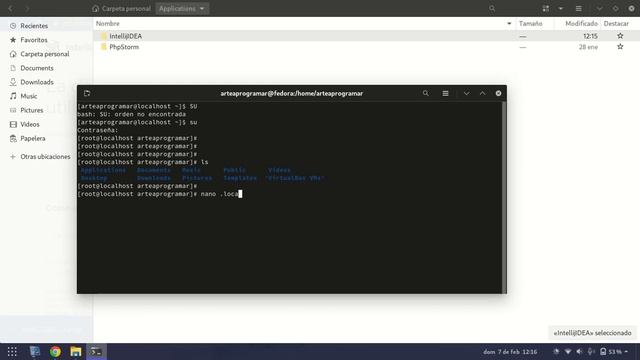The image size is (640, 360).
Task: Click the terminal scrollbar
Action: point(504,197)
